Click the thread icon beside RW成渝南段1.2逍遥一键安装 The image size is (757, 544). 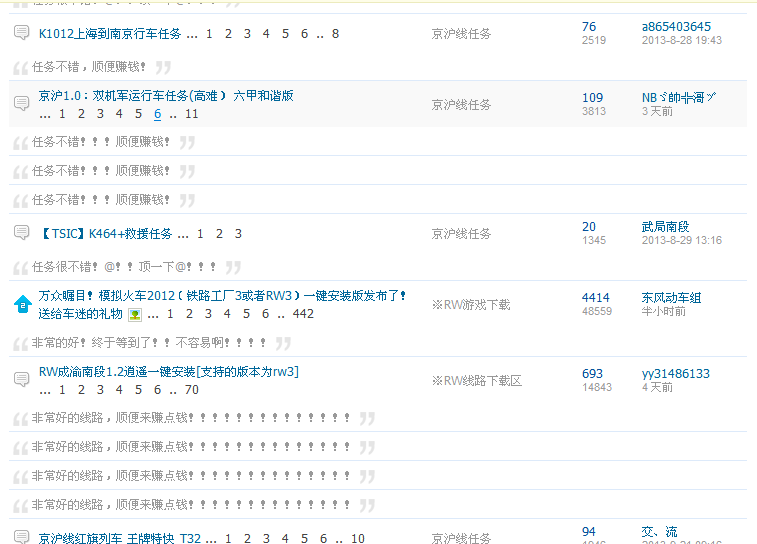21,379
